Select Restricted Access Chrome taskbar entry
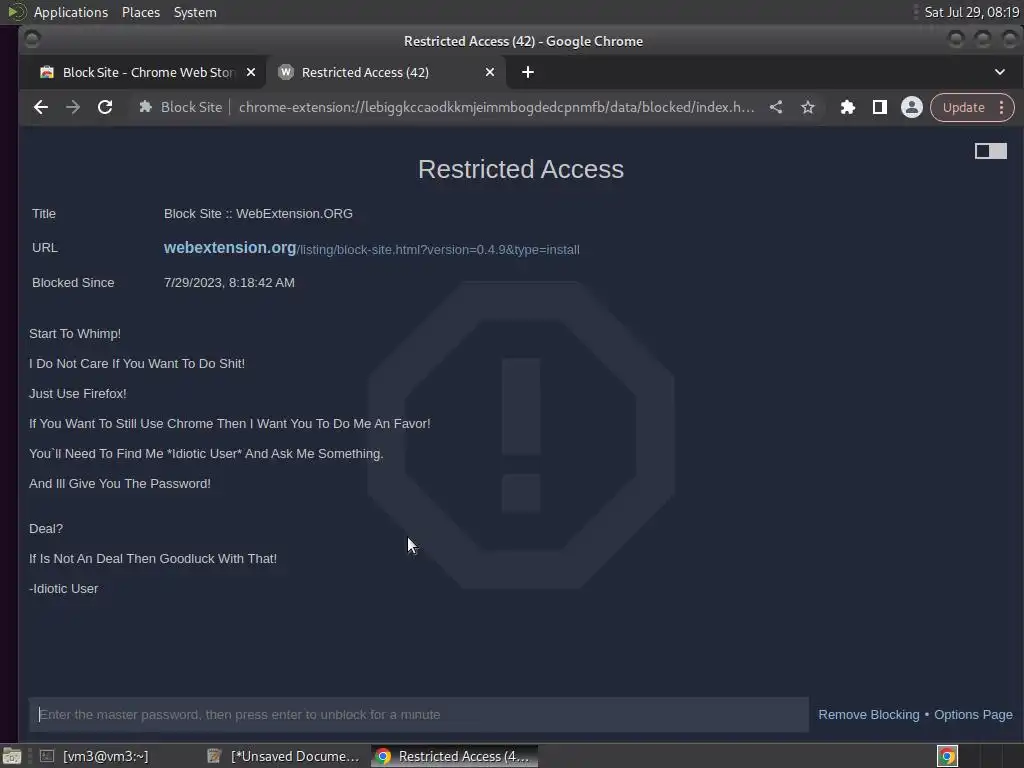The image size is (1024, 768). click(455, 756)
